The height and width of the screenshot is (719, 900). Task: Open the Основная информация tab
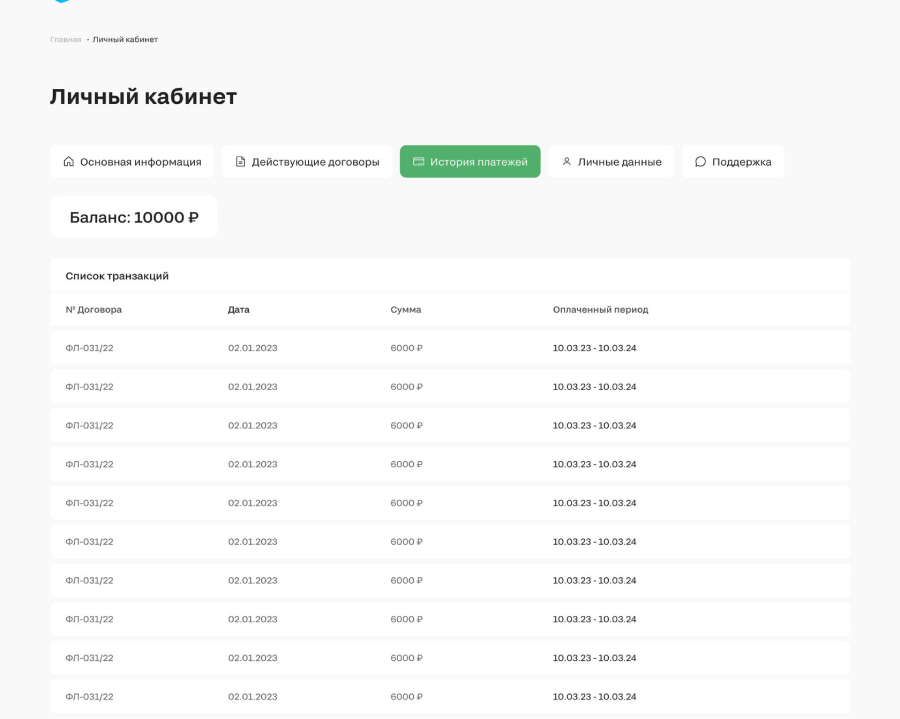132,161
